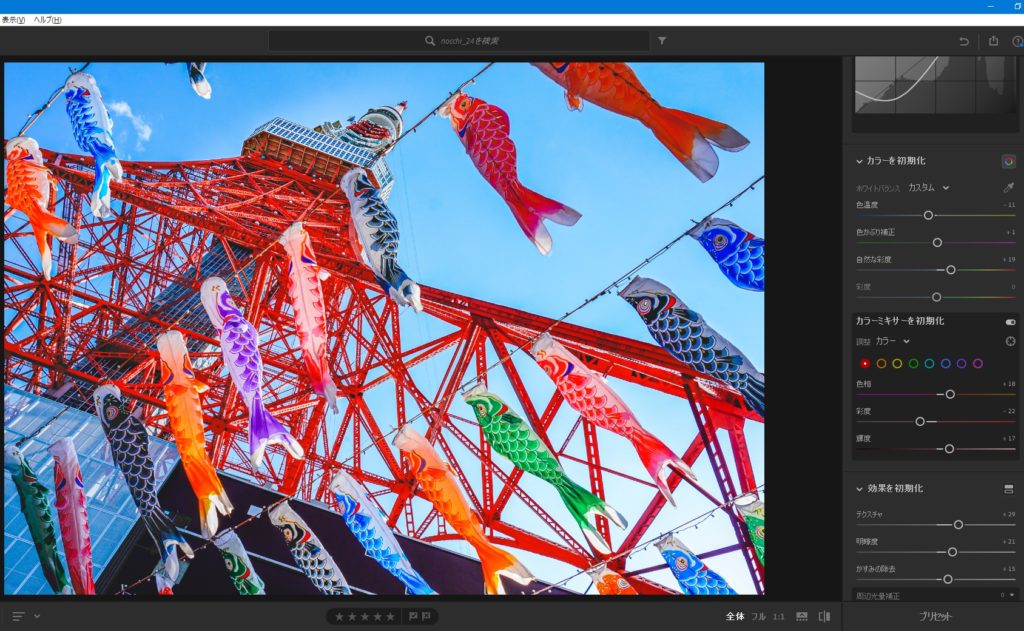Click the undo arrow icon in top bar
This screenshot has width=1024, height=631.
click(x=963, y=41)
